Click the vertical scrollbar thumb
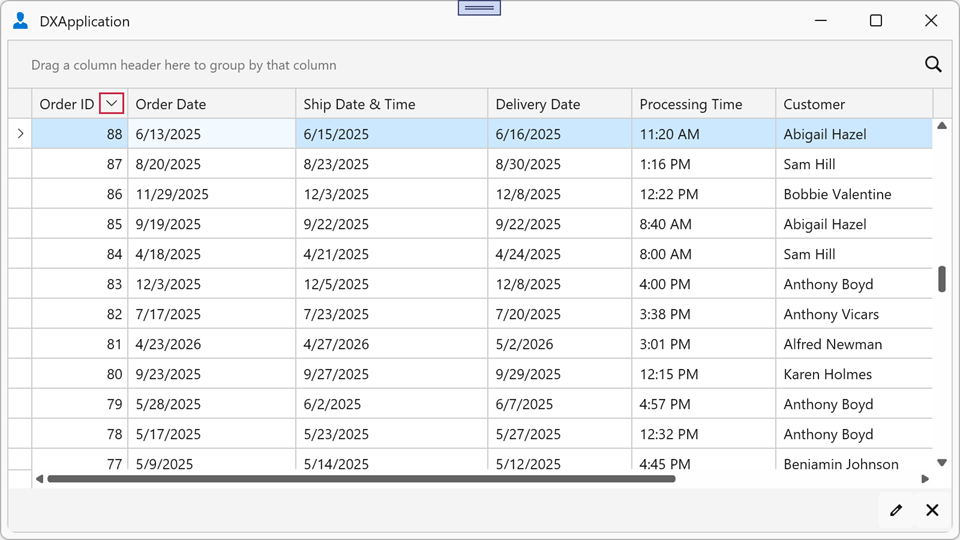The height and width of the screenshot is (540, 960). [942, 279]
